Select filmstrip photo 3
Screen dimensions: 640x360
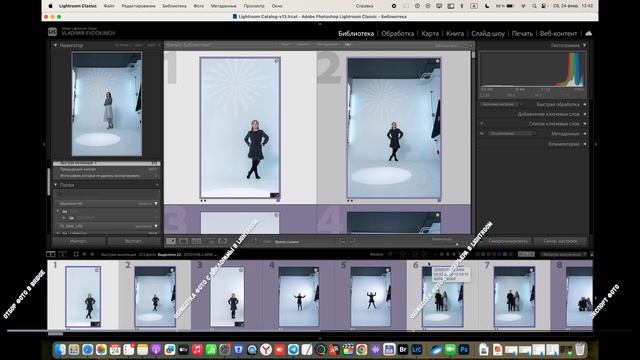tap(227, 297)
